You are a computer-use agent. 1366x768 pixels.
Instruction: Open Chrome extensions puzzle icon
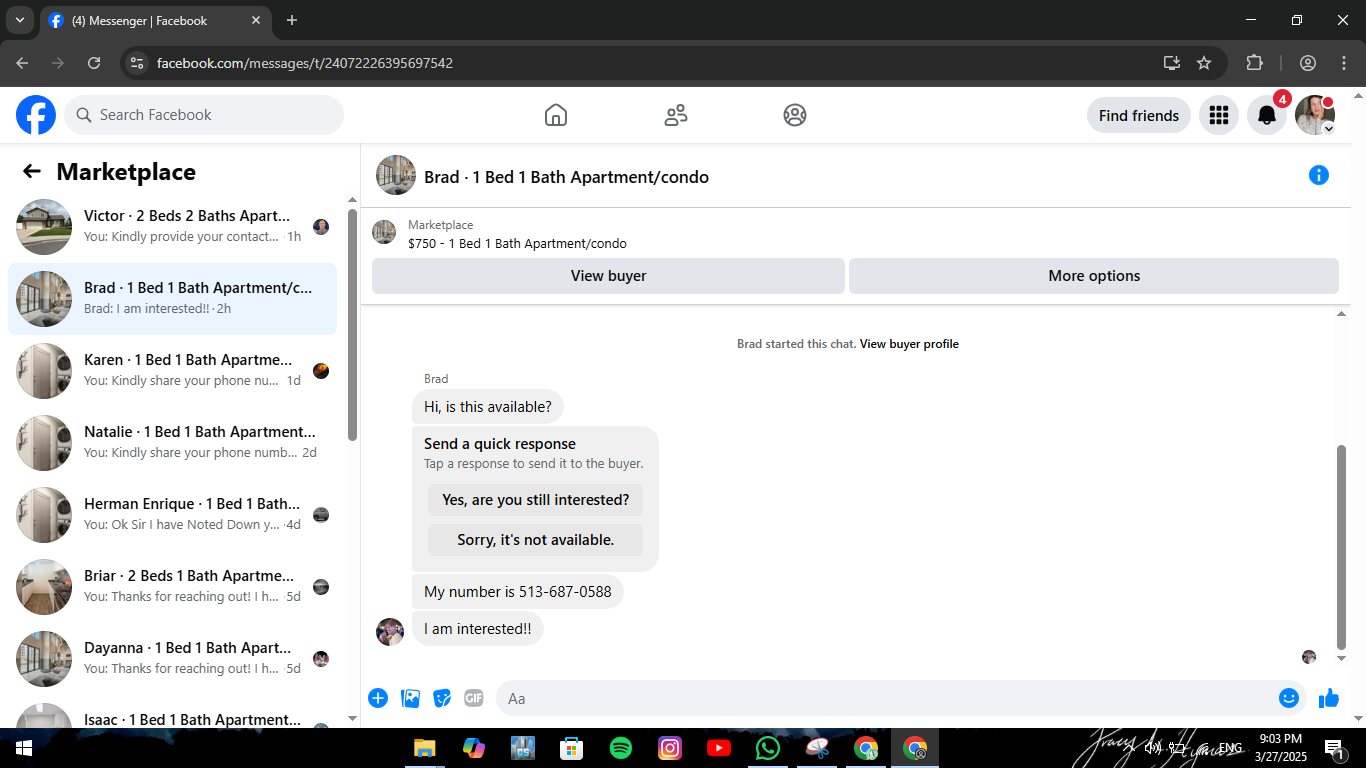point(1255,63)
